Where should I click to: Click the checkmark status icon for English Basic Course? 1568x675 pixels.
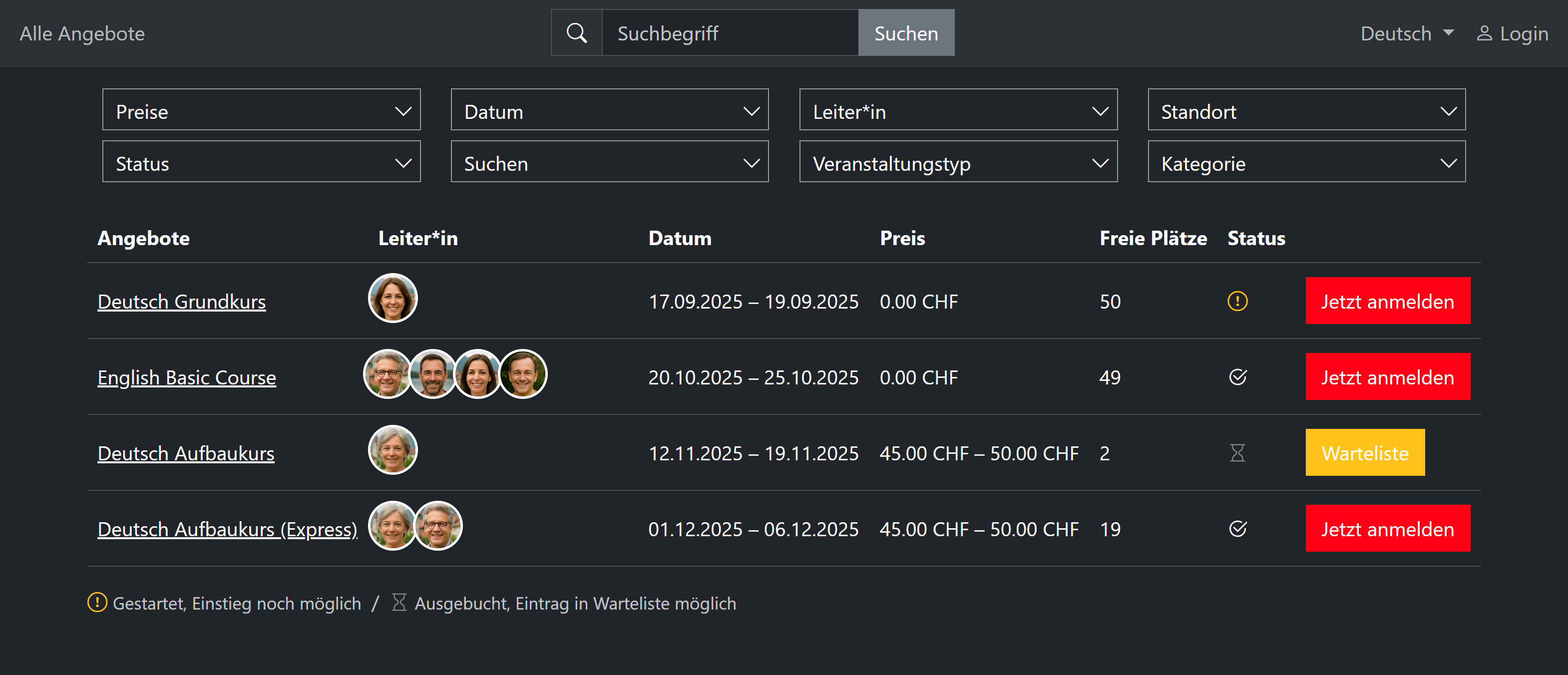coord(1237,377)
